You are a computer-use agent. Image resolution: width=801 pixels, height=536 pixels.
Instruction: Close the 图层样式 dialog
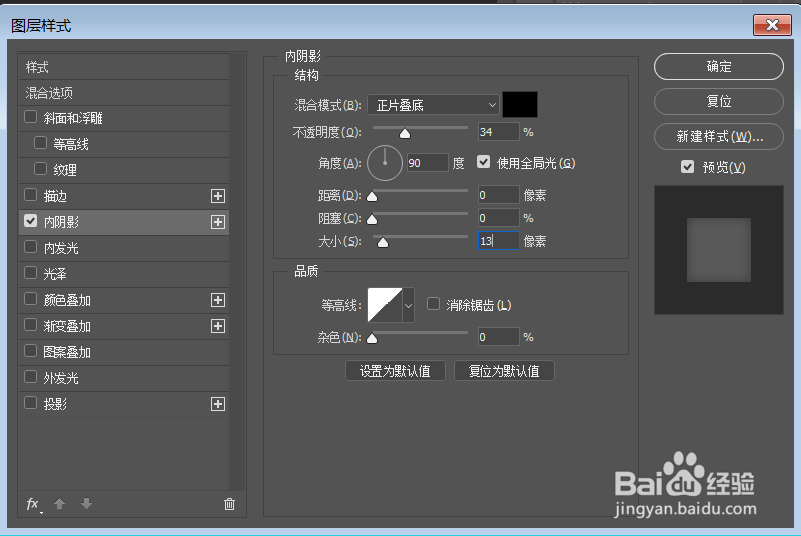tap(772, 25)
